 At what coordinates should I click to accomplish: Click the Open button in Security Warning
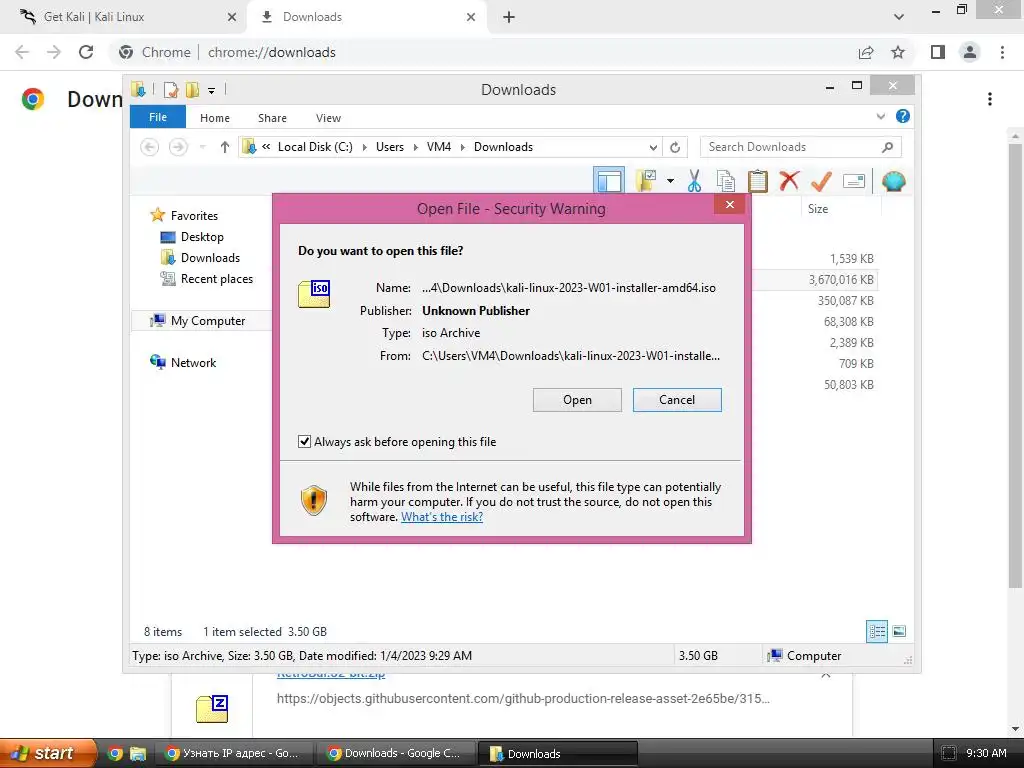tap(577, 400)
